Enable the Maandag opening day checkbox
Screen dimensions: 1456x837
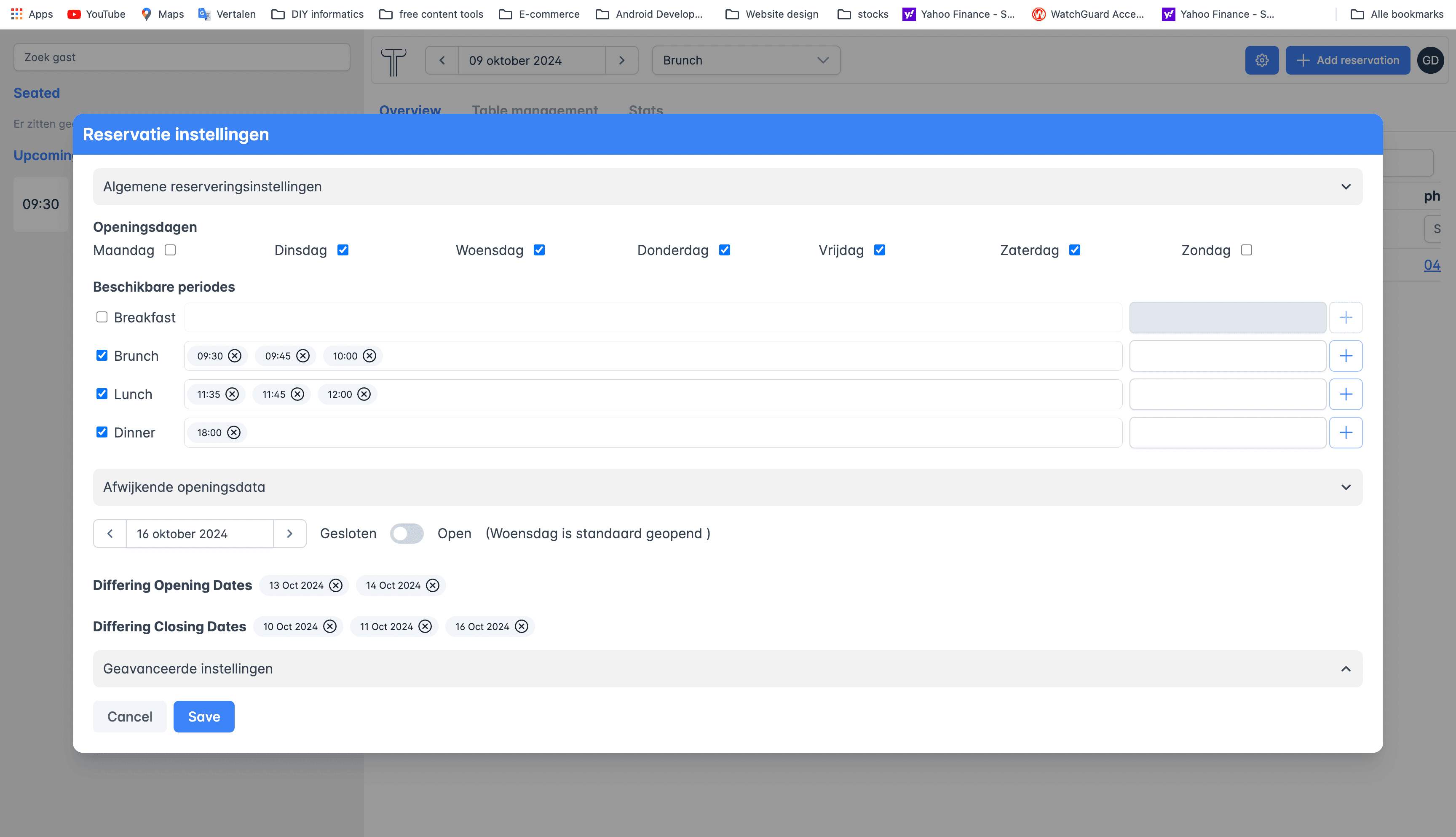(x=170, y=249)
